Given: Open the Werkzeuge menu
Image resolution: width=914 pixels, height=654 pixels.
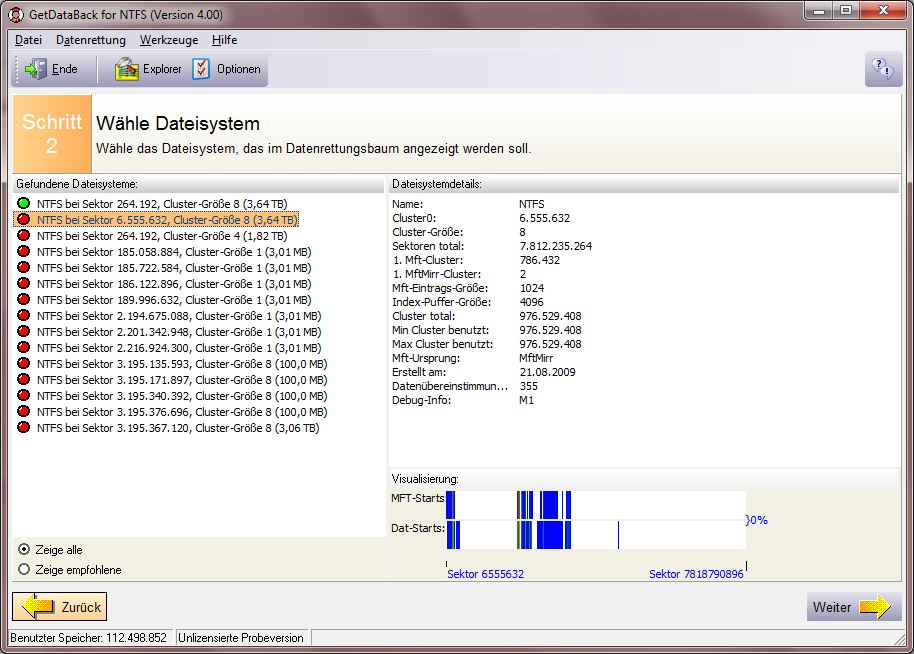Looking at the screenshot, I should click(x=168, y=40).
